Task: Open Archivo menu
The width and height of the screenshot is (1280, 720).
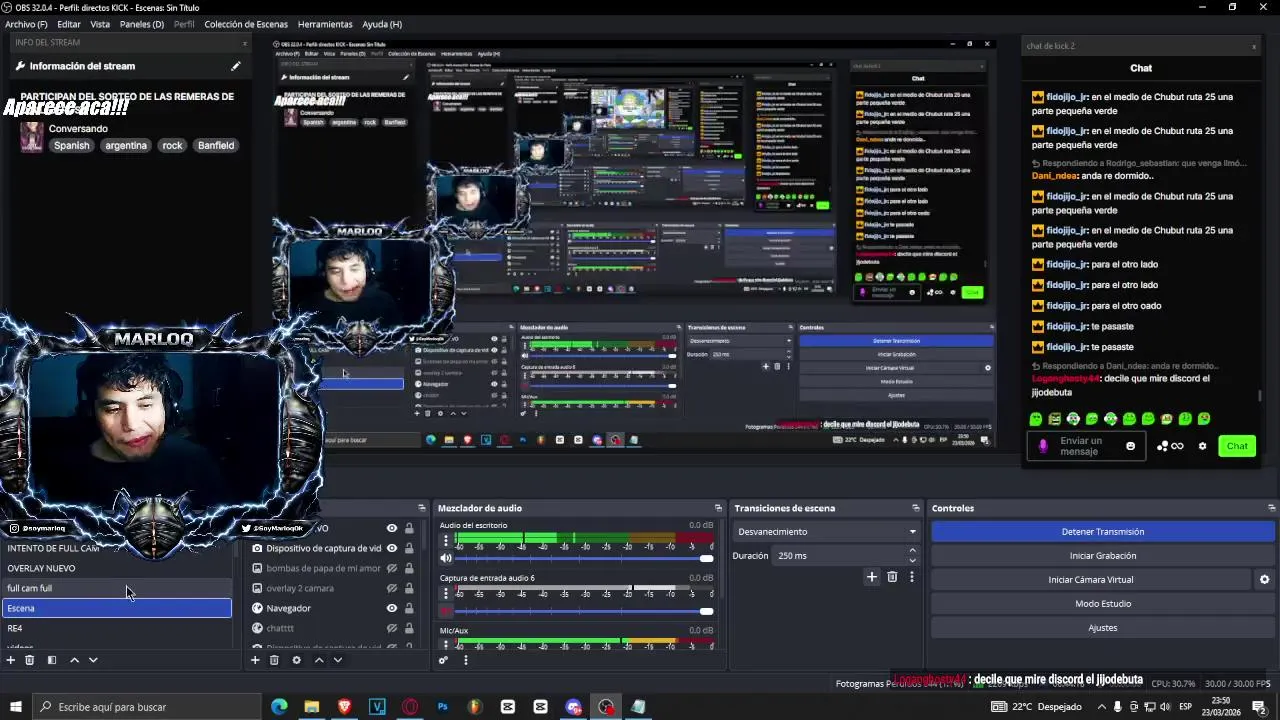Action: (26, 24)
